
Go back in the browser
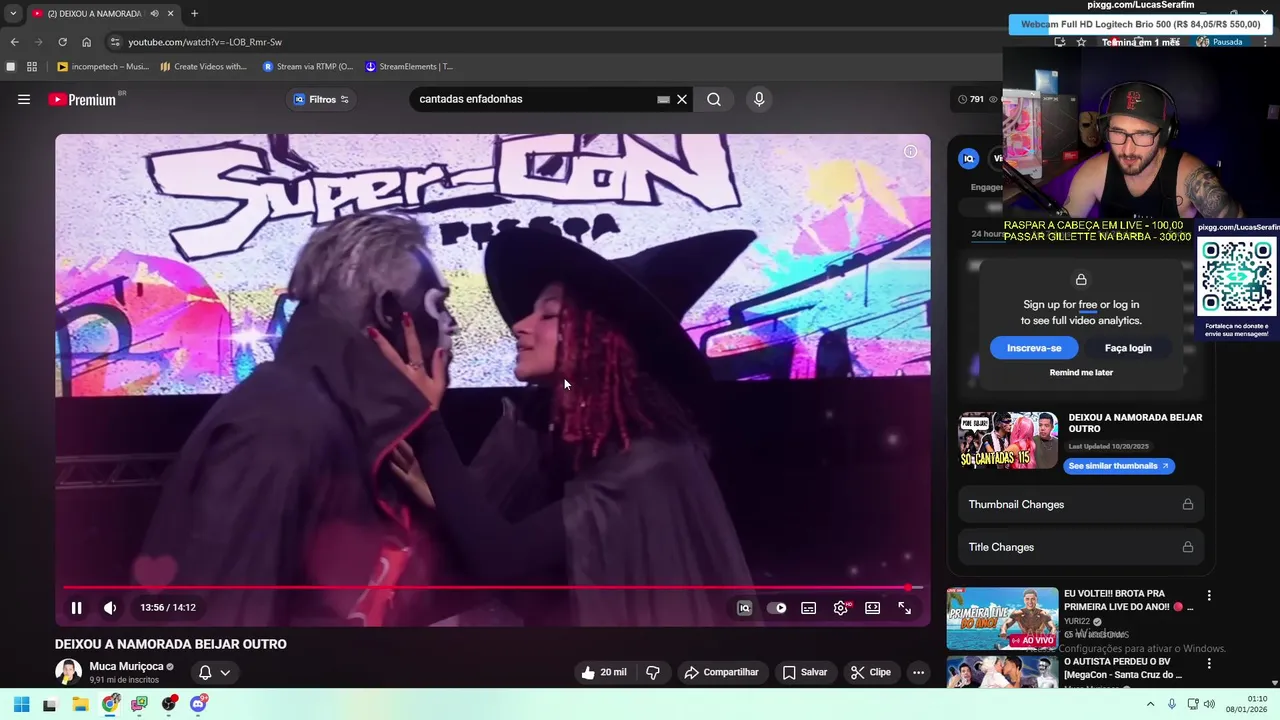14,42
